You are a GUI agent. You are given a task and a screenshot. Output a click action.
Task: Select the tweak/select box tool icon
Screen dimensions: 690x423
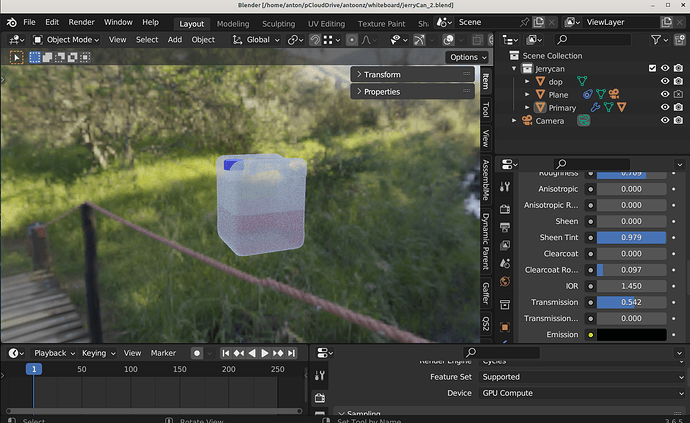coord(16,57)
